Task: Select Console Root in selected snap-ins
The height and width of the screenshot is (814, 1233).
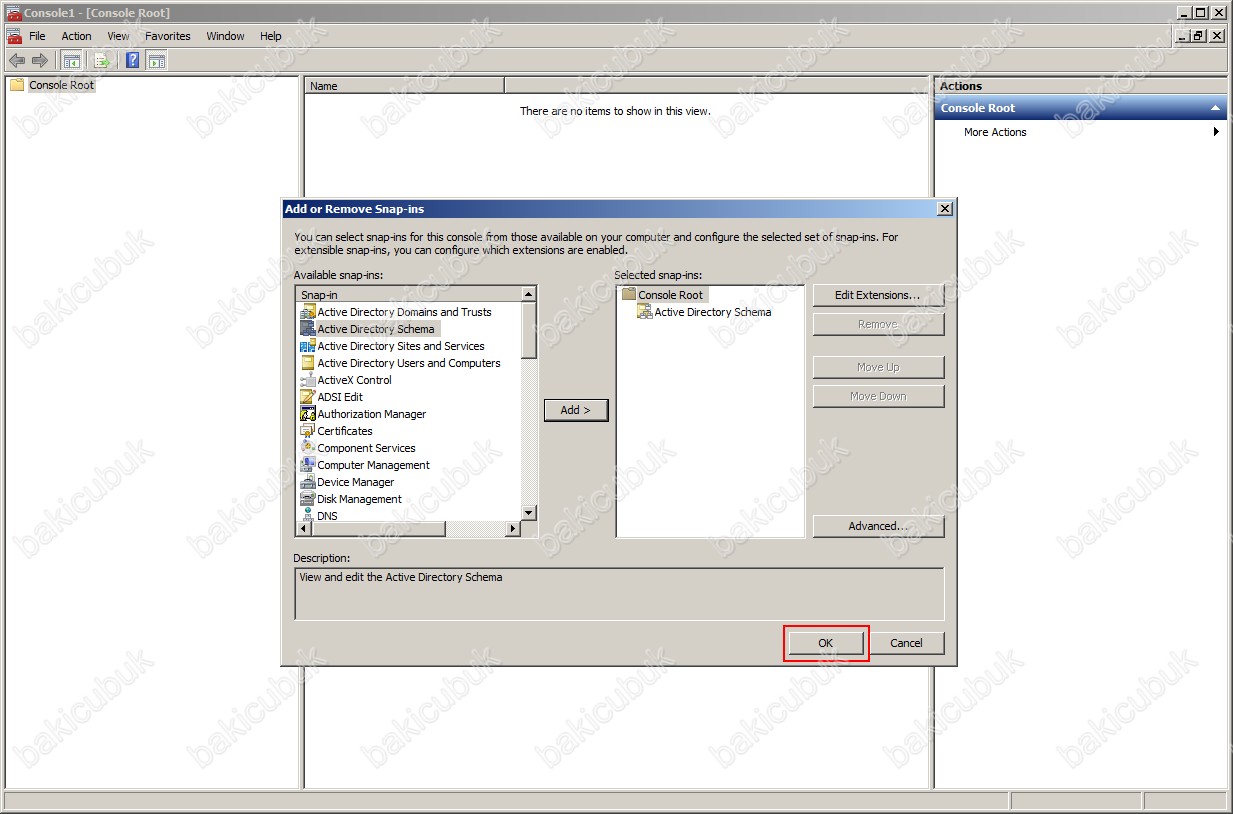Action: point(662,295)
